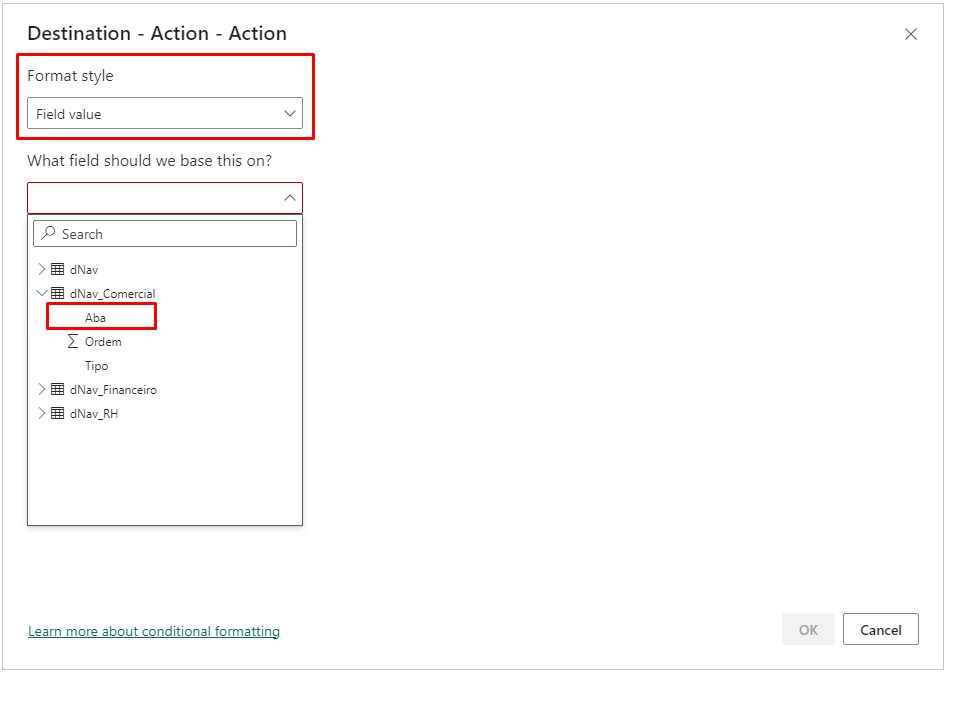Click the dNav_Comercial table icon
Viewport: 958px width, 713px height.
(58, 293)
